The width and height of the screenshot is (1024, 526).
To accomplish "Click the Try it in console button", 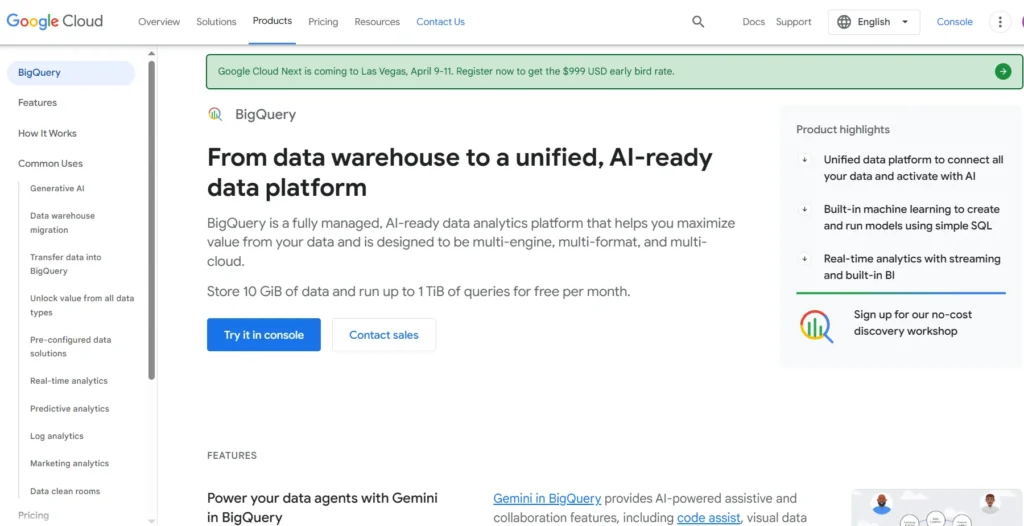I will click(x=264, y=335).
